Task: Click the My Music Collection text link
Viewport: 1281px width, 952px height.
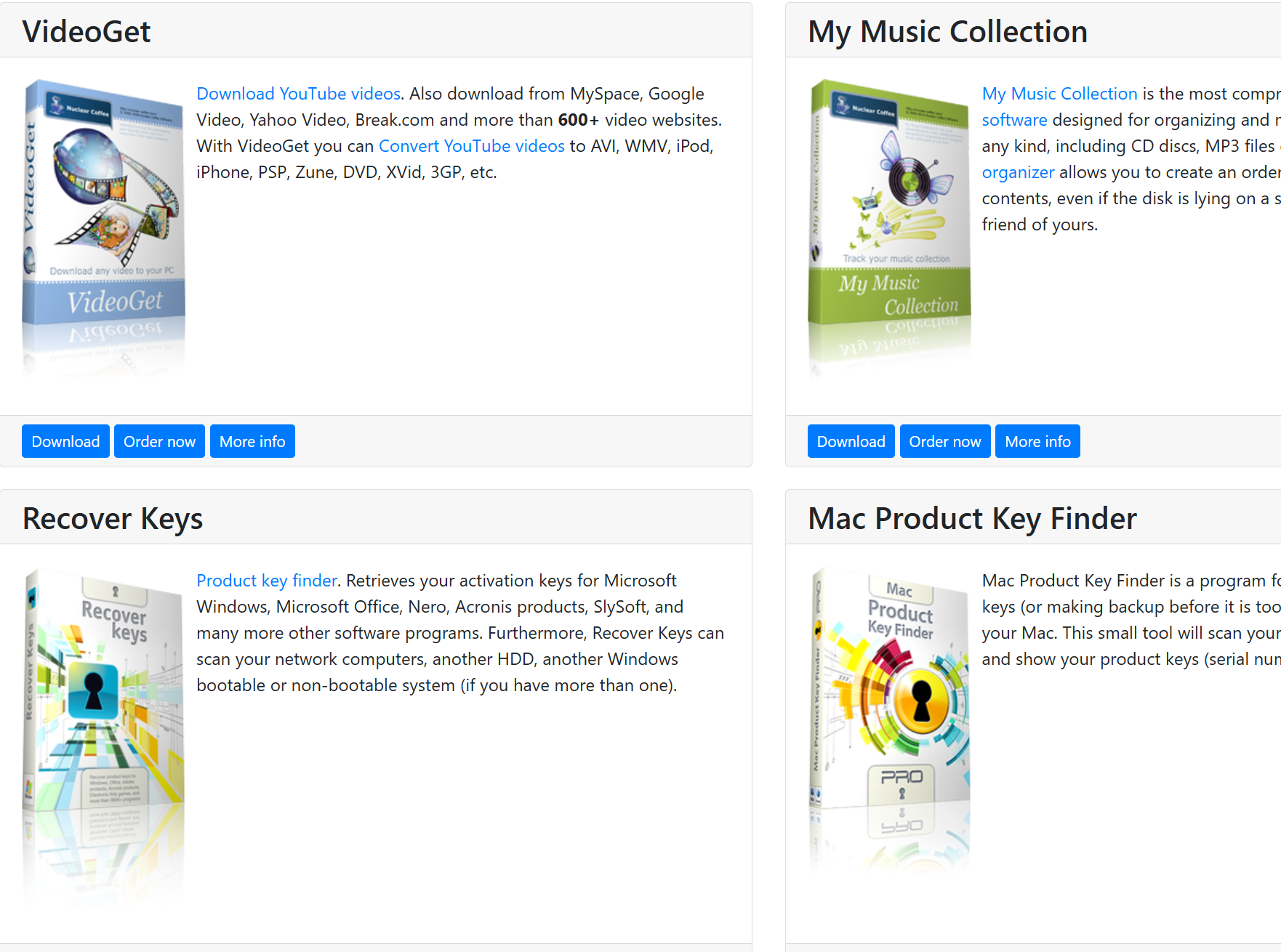Action: point(1059,94)
